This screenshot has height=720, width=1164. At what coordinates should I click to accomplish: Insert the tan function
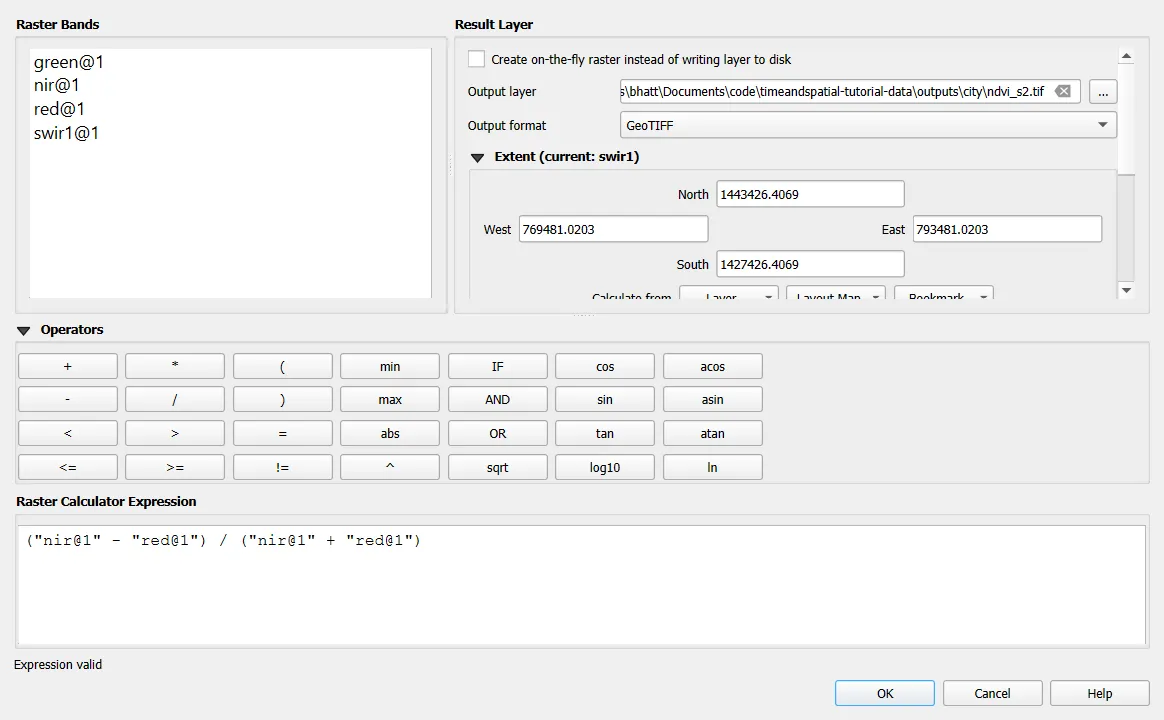coord(605,433)
